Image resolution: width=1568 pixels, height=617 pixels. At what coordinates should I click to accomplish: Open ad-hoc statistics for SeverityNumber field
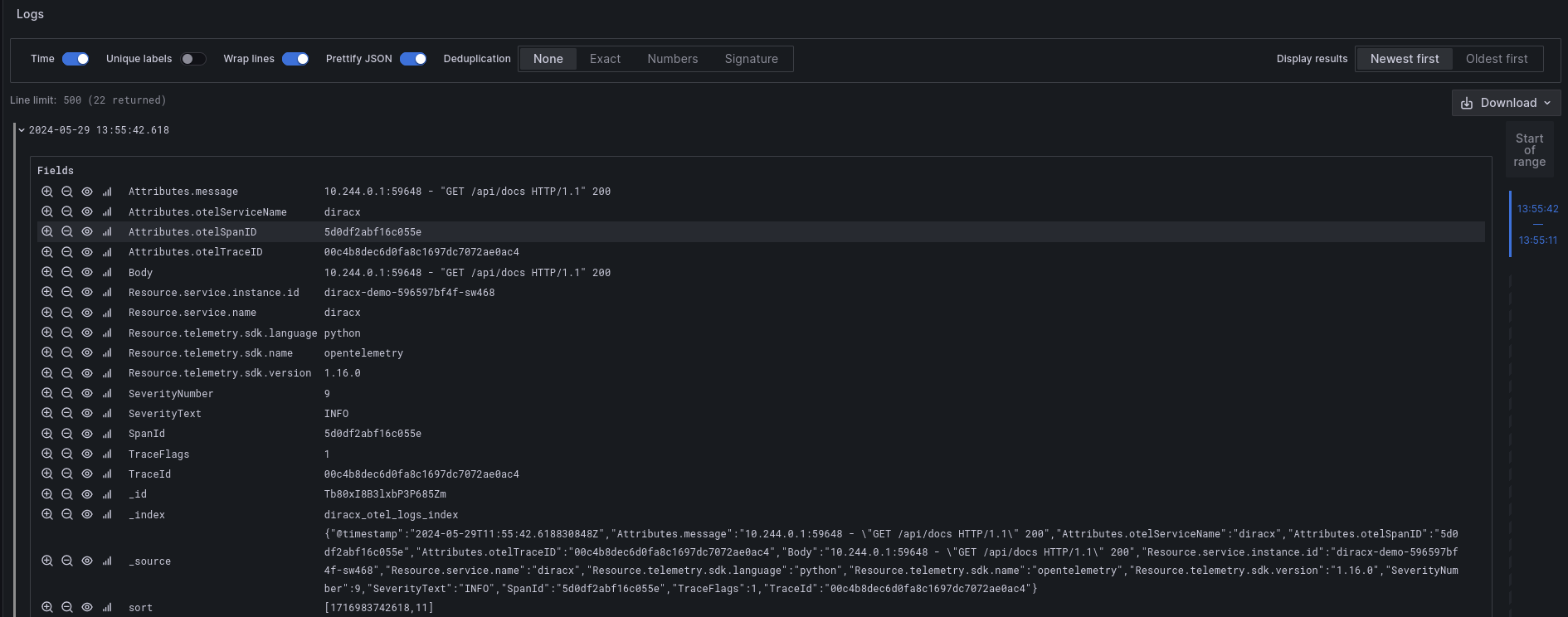click(x=107, y=394)
